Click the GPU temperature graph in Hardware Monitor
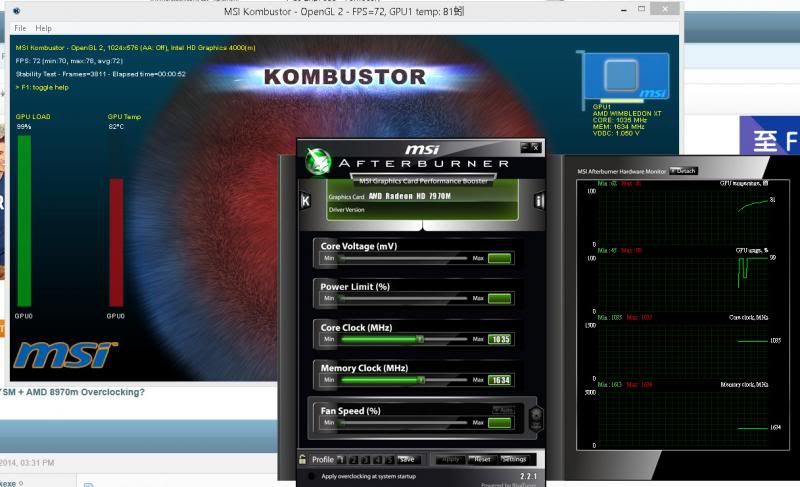 click(x=683, y=218)
